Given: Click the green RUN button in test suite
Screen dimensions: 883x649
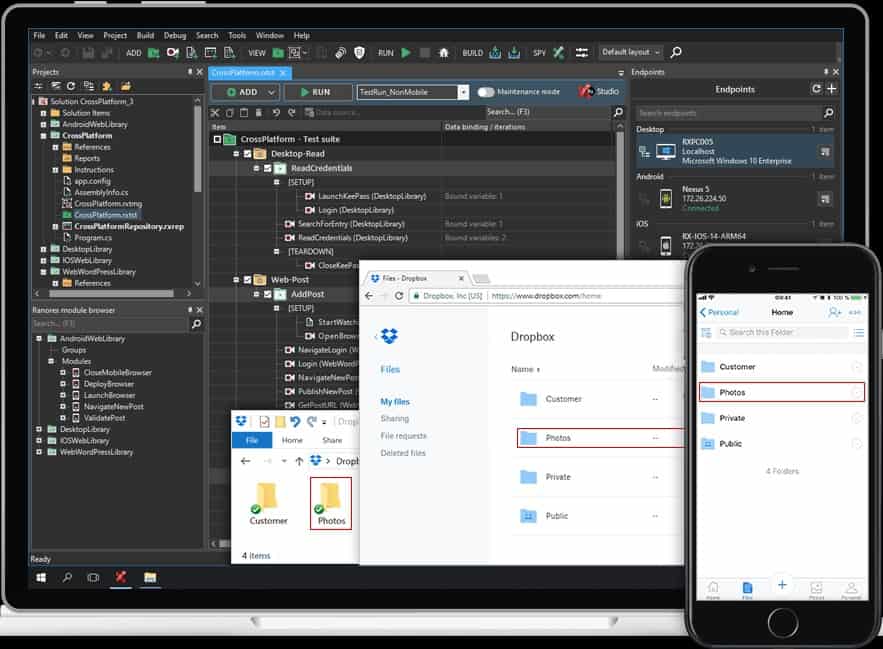Looking at the screenshot, I should (x=316, y=92).
